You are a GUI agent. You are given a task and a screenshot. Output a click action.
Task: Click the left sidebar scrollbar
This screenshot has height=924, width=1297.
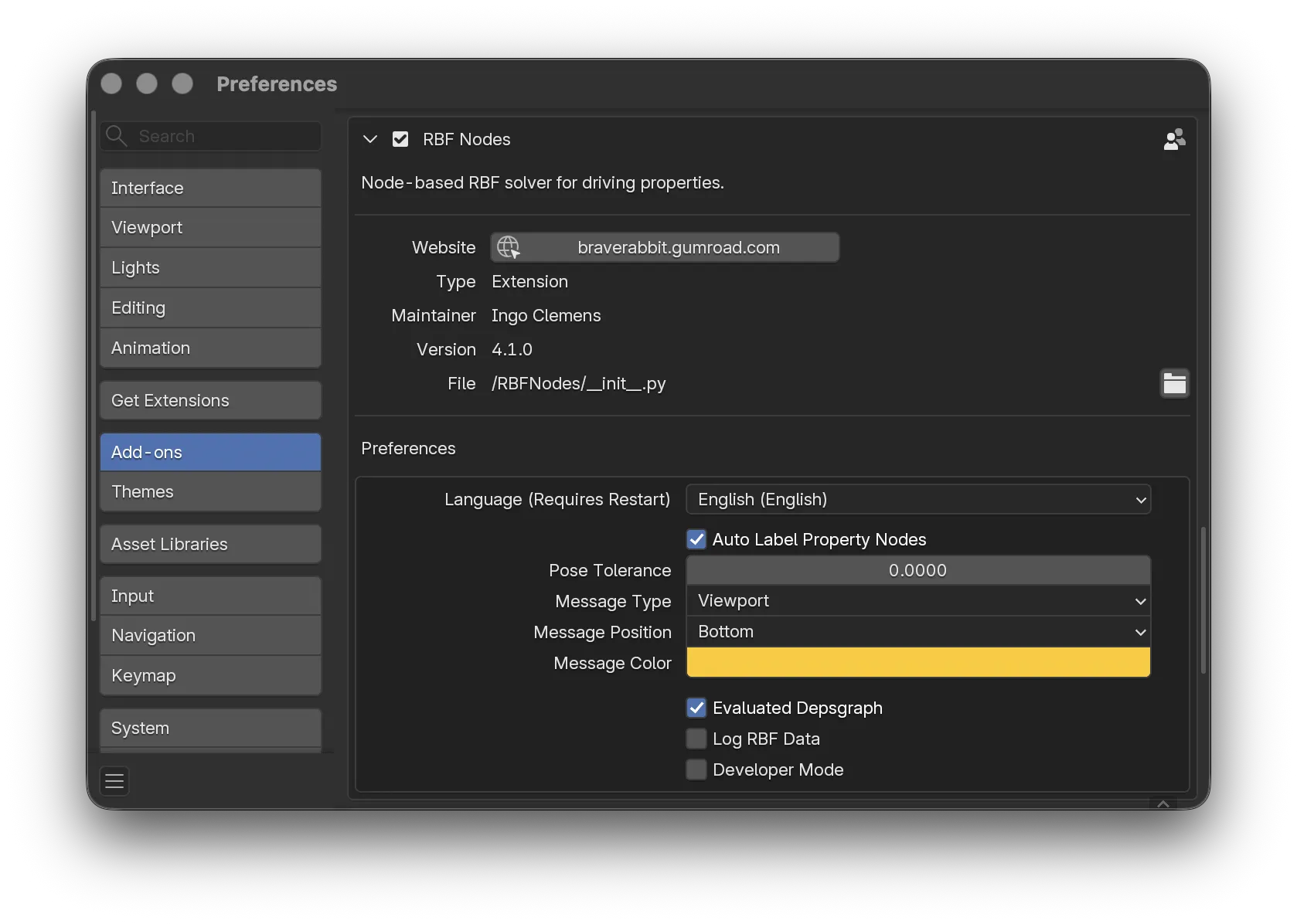[x=94, y=366]
